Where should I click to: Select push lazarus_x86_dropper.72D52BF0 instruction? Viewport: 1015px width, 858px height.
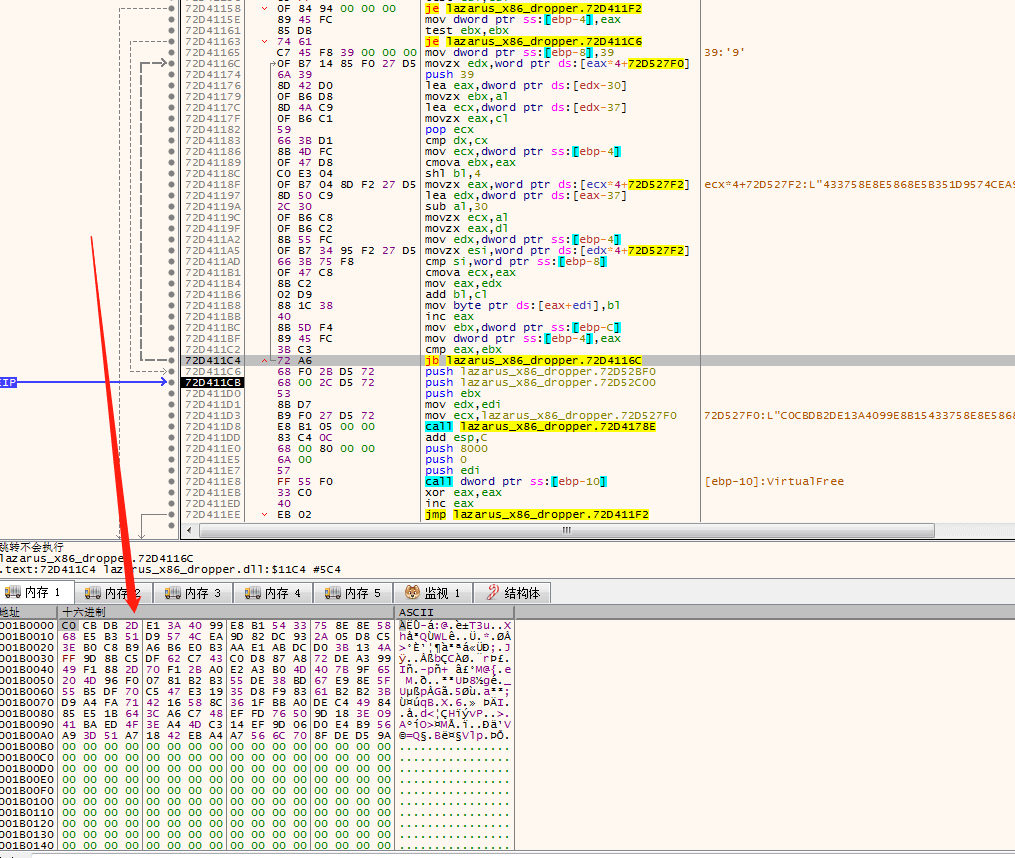tap(541, 372)
